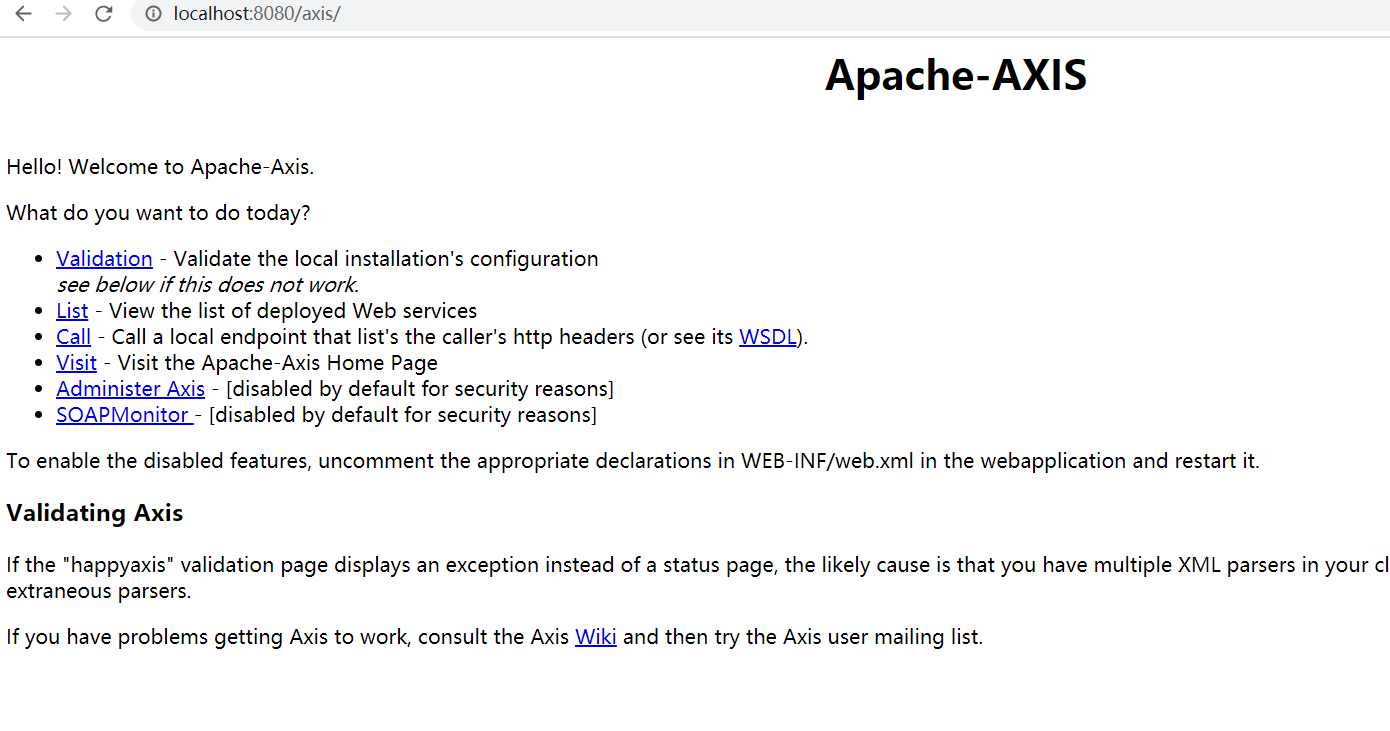This screenshot has height=731, width=1390.
Task: Open the WSDL link
Action: (768, 337)
